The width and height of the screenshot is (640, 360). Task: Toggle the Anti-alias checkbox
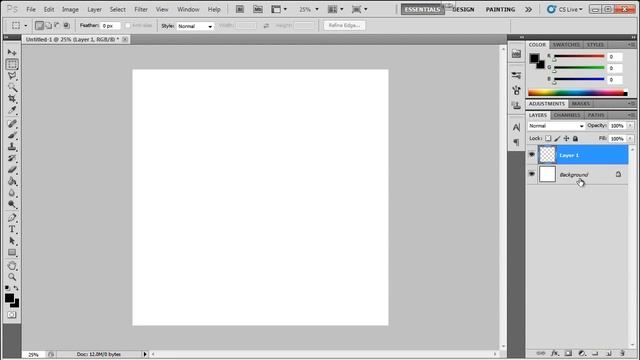pyautogui.click(x=128, y=25)
